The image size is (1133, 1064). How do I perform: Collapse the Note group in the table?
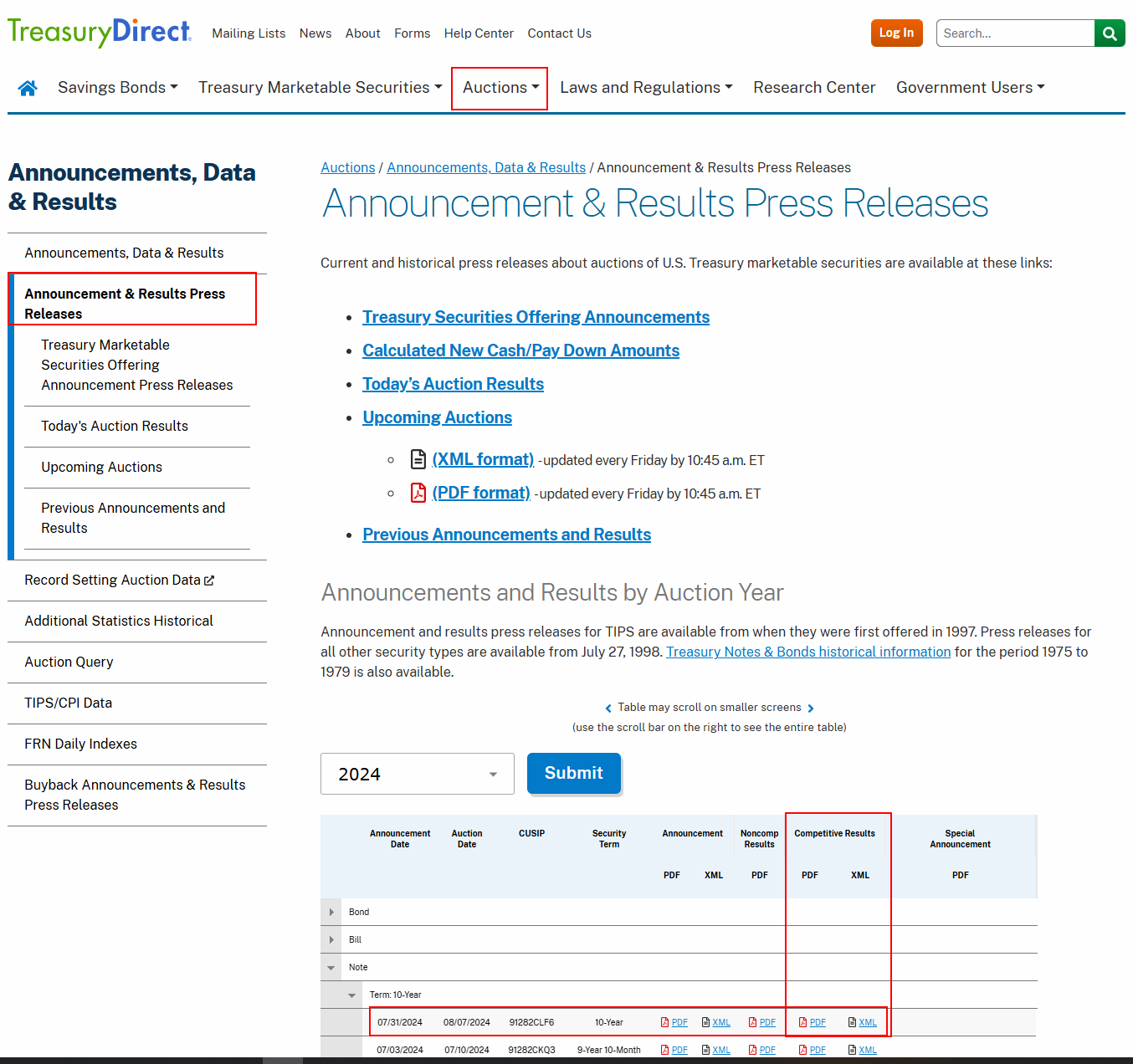coord(331,967)
